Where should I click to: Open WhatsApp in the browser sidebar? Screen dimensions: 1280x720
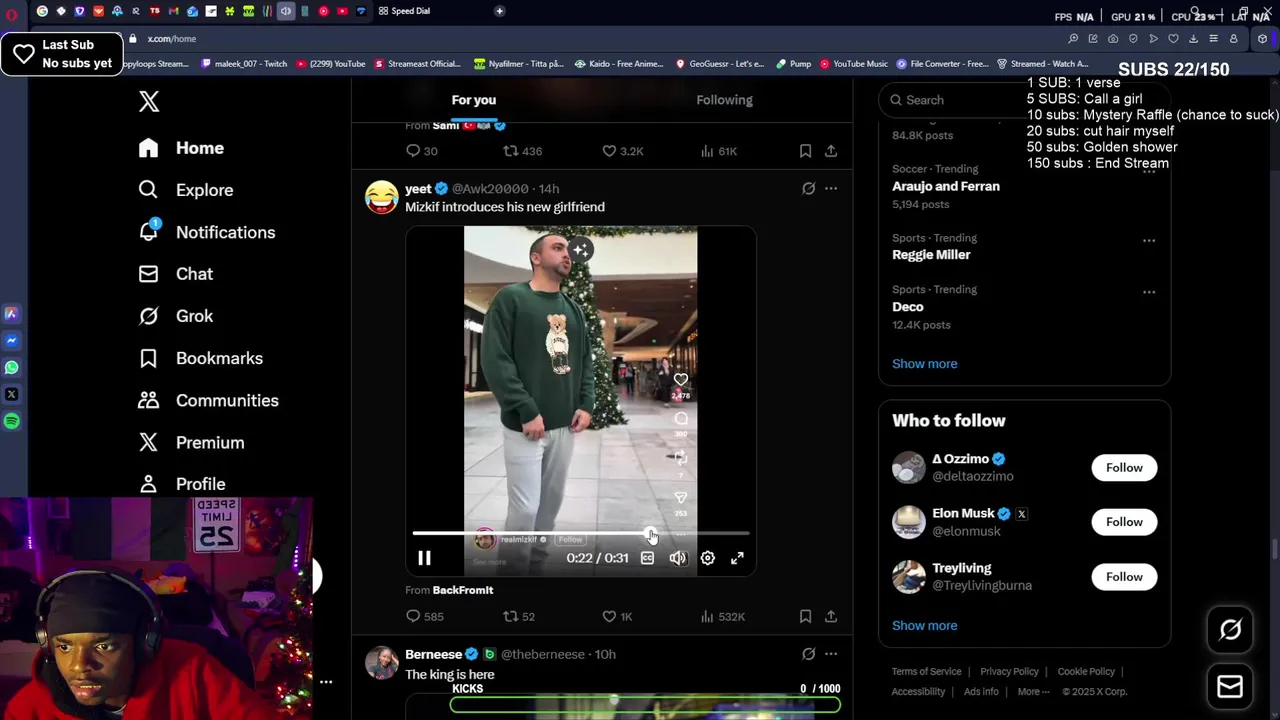tap(11, 367)
